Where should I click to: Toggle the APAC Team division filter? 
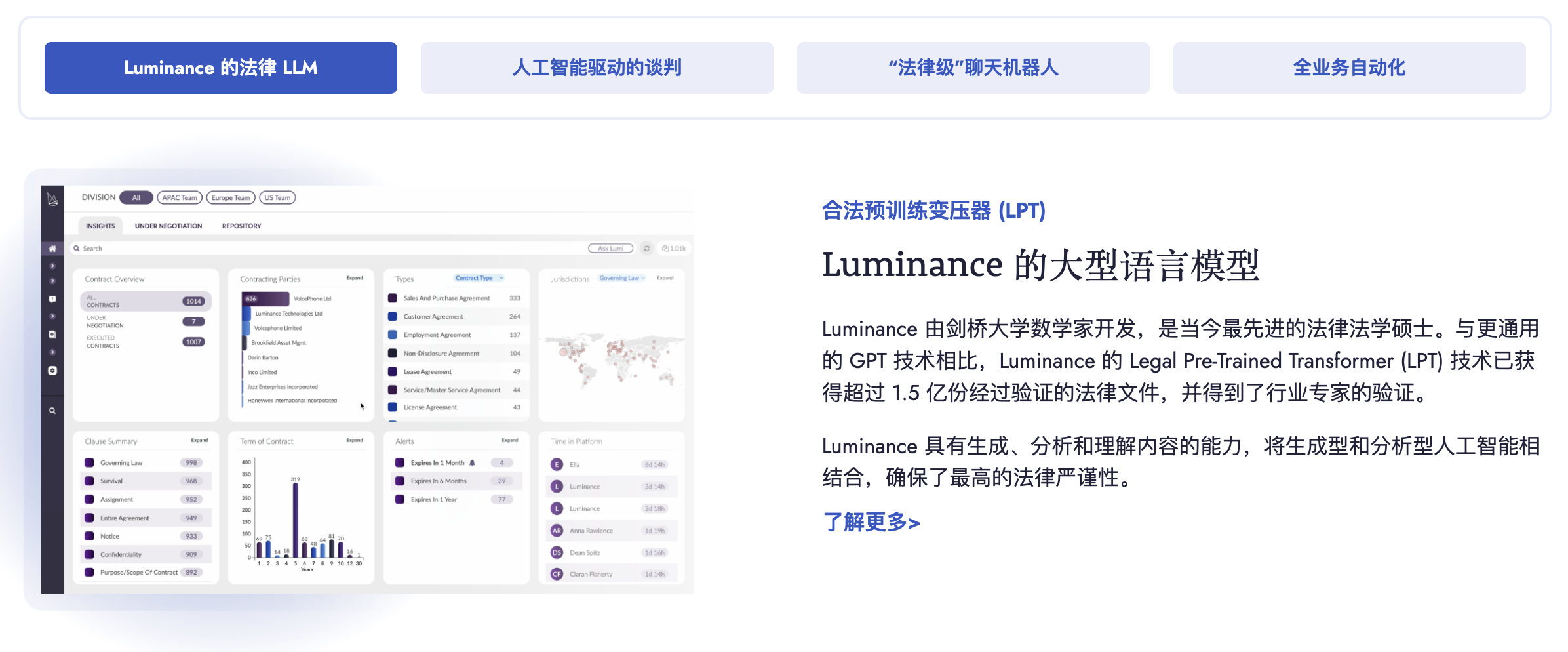click(180, 197)
